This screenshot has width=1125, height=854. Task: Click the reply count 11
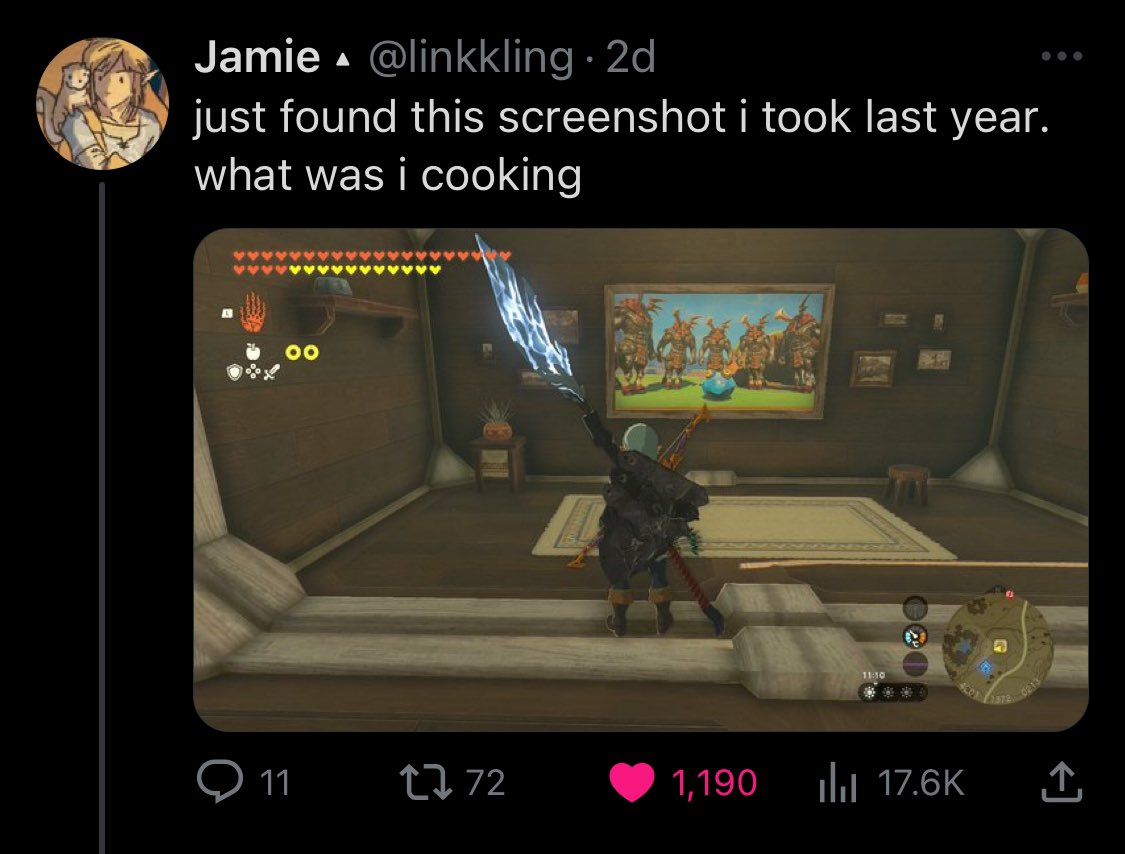275,782
